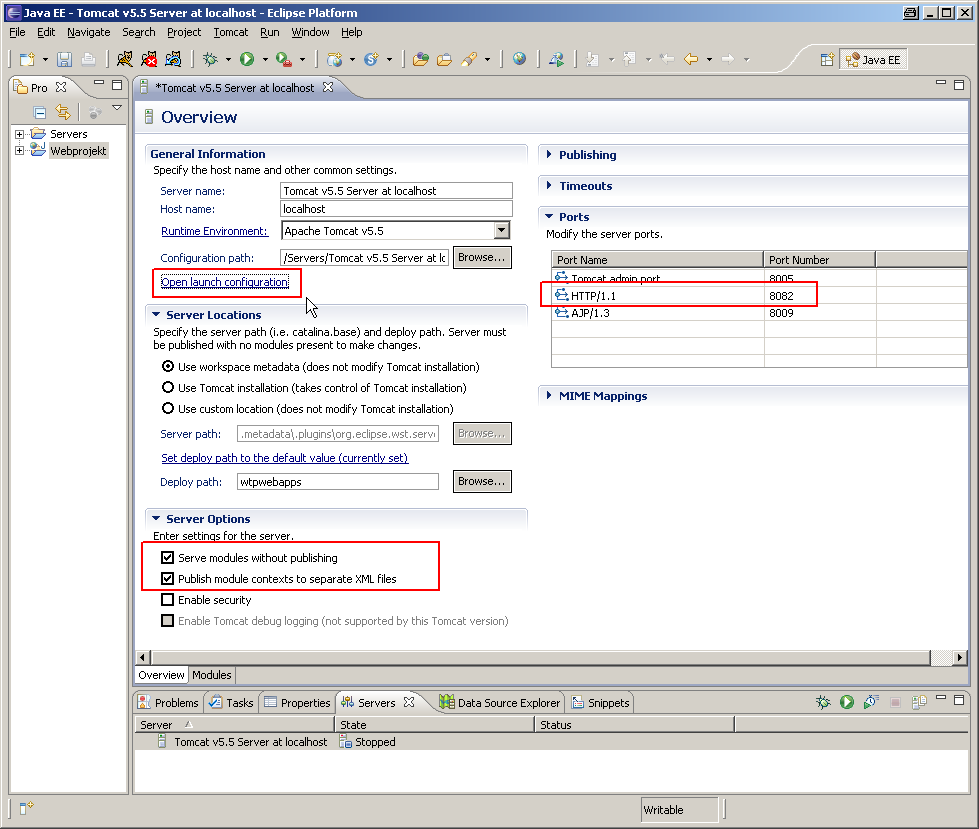
Task: Click the Host name input field
Action: point(396,208)
